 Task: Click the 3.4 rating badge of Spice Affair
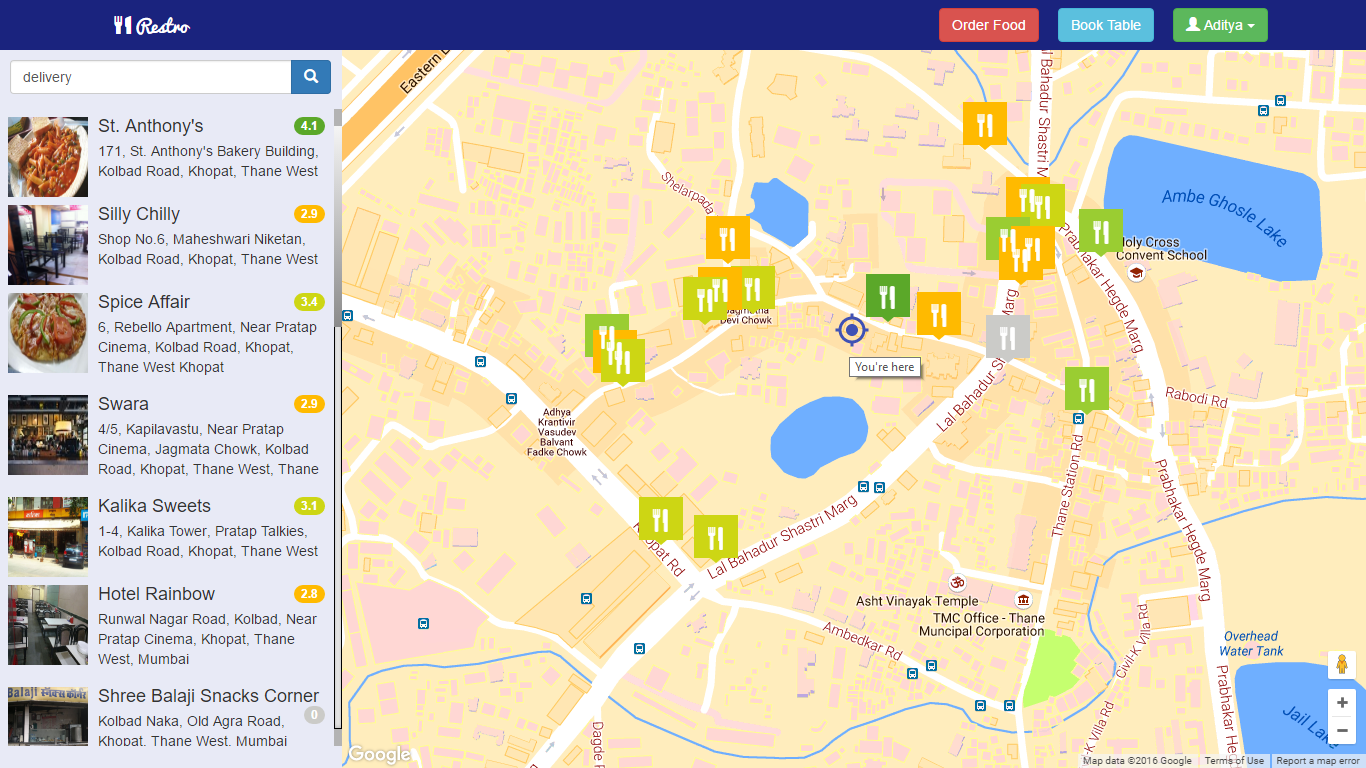[309, 302]
